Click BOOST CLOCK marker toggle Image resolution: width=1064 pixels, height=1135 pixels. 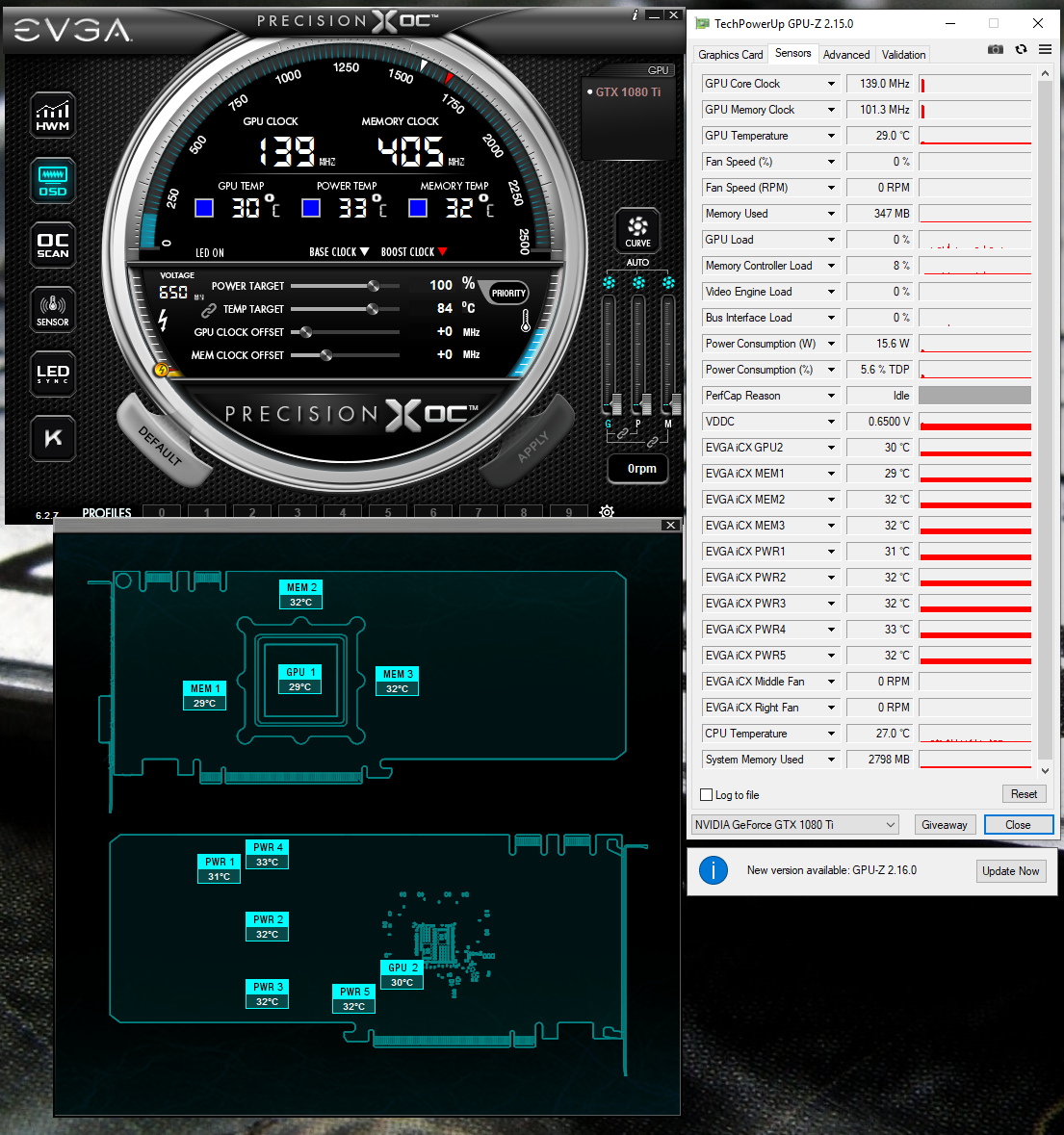pos(414,252)
